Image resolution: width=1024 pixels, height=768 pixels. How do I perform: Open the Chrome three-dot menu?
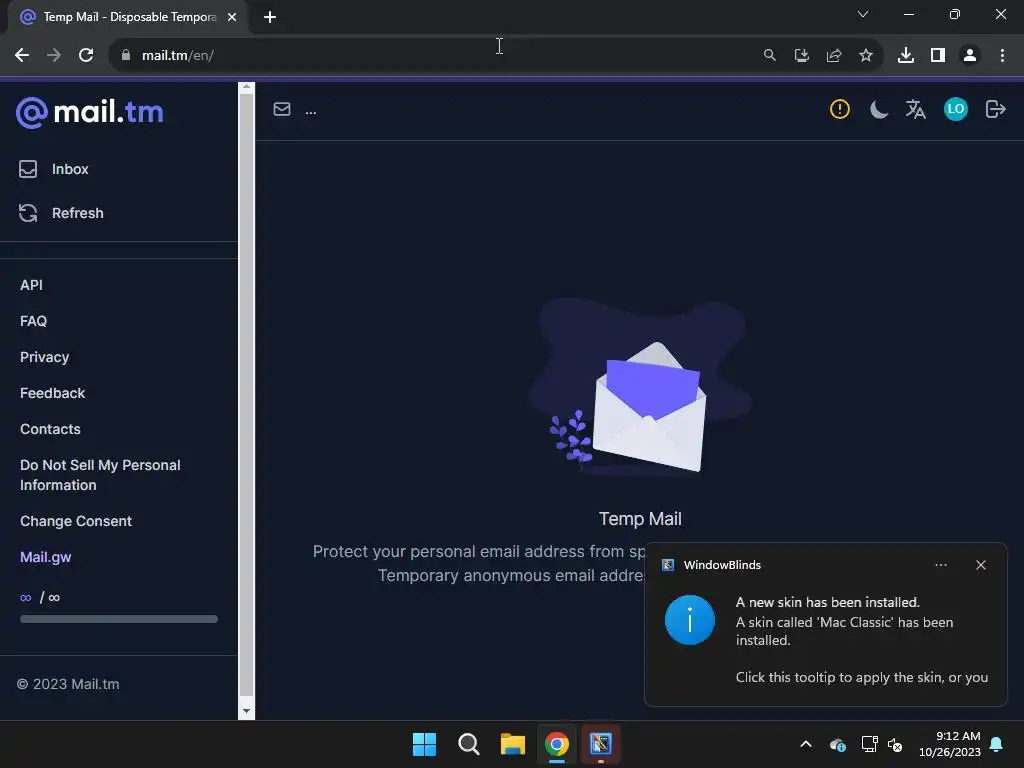[1002, 56]
